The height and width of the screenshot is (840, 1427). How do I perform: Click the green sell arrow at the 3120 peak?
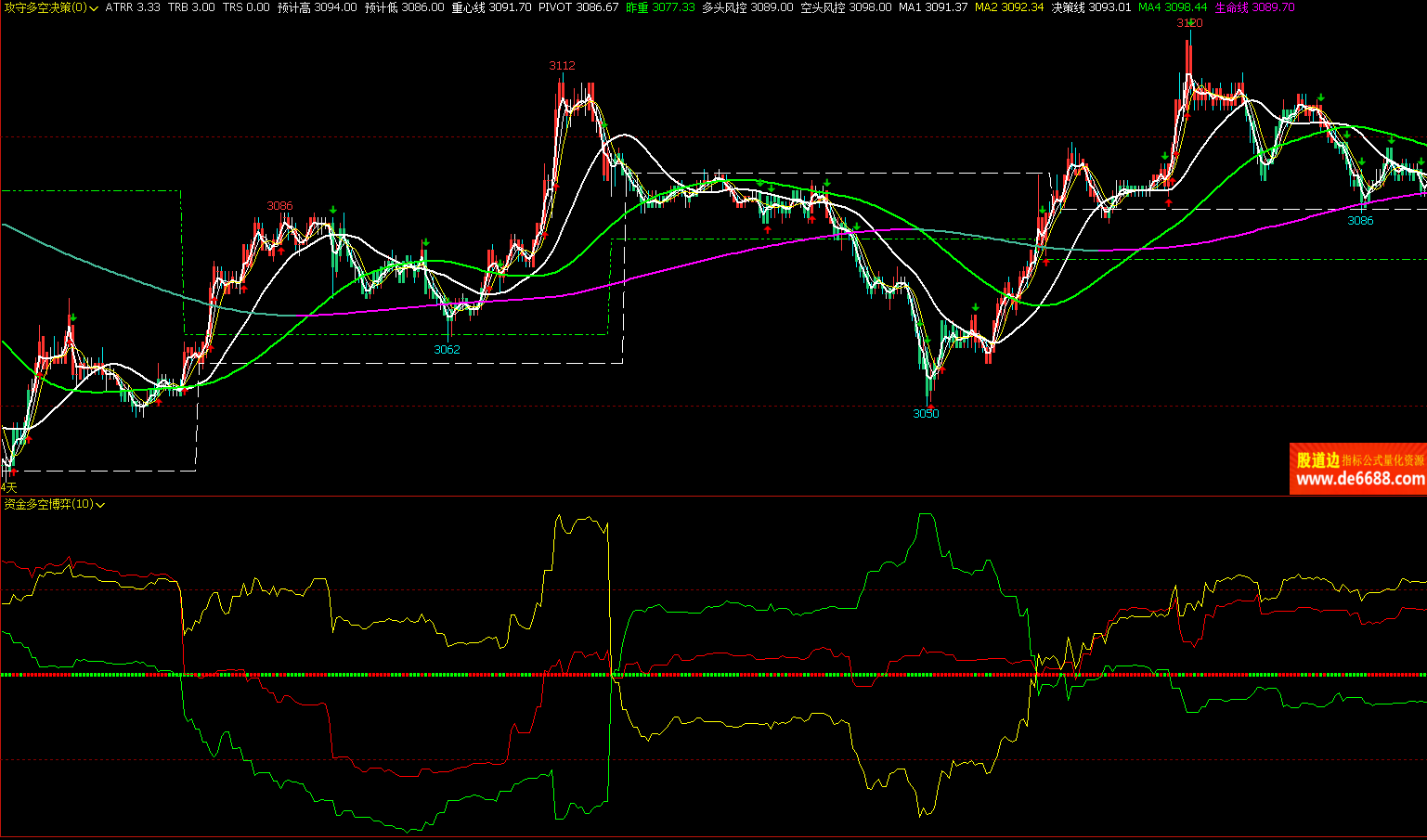point(1190,23)
